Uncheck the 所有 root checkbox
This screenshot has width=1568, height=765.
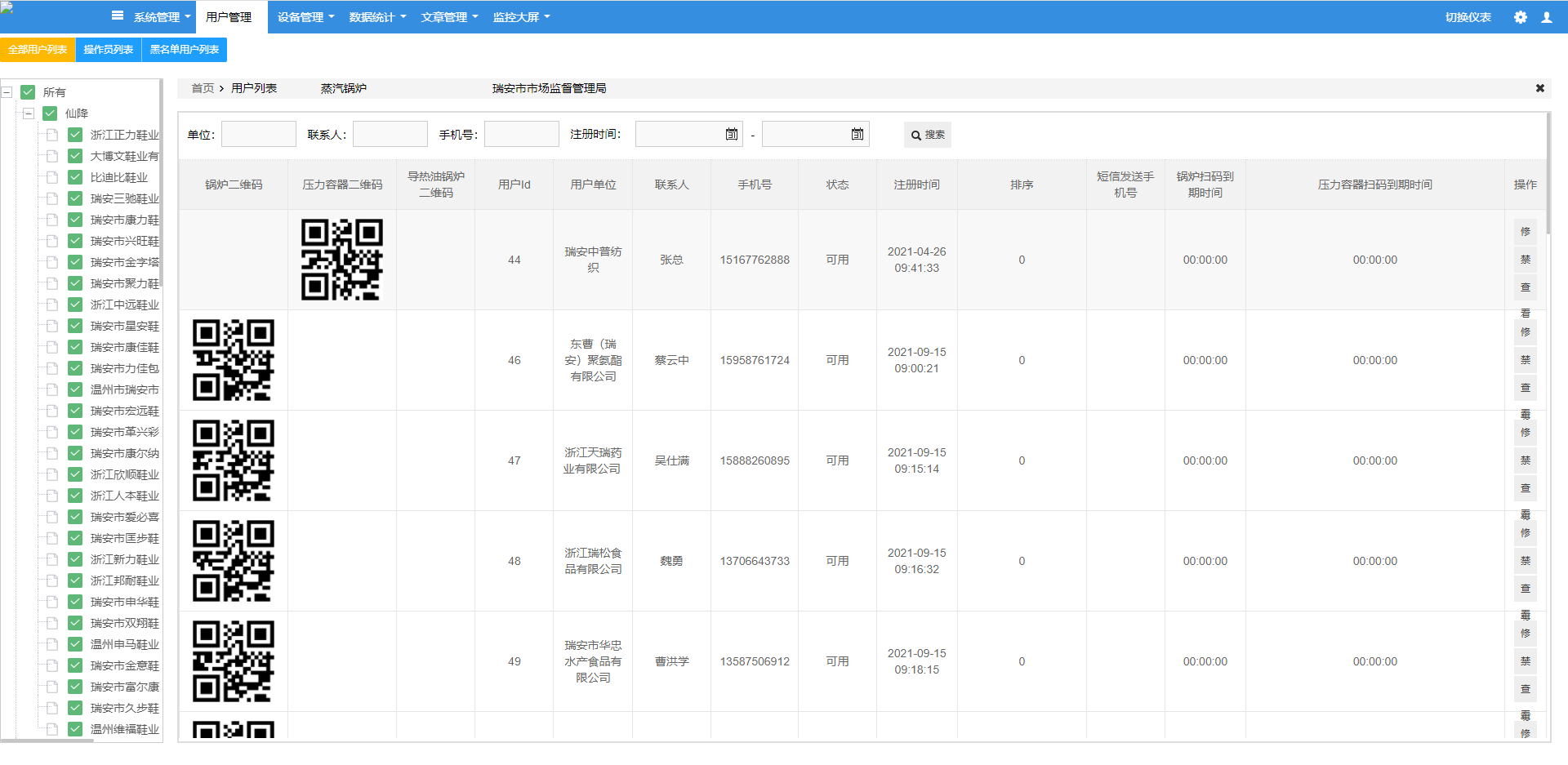click(28, 92)
